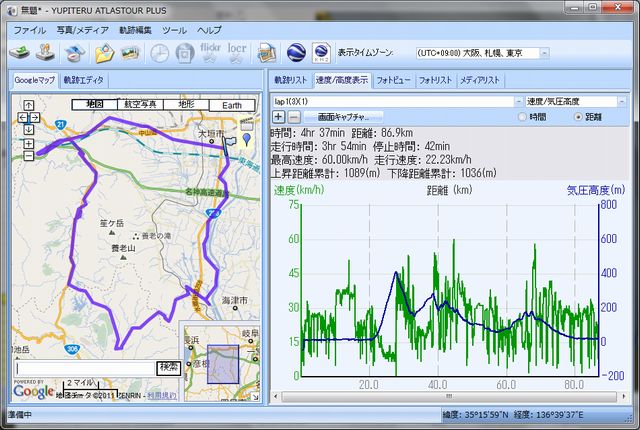
Task: Switch map to Earth view
Action: pyautogui.click(x=232, y=106)
